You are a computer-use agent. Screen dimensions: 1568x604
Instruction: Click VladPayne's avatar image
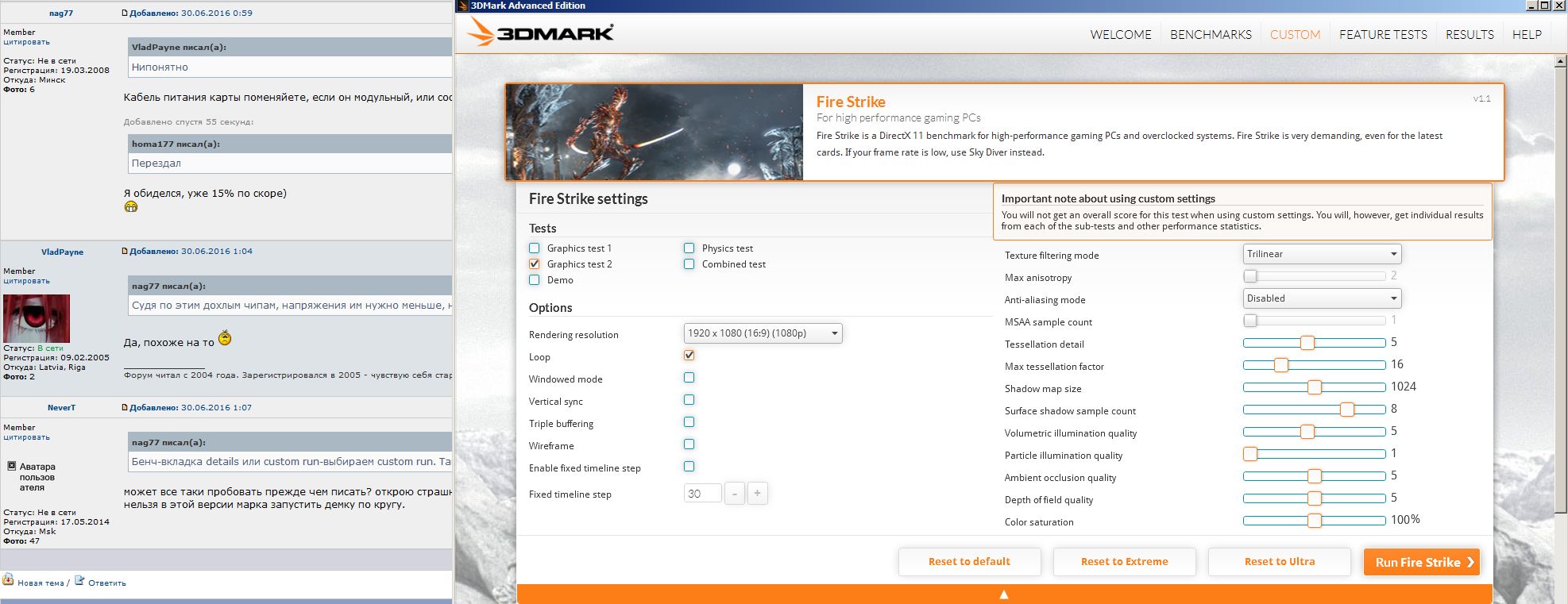coord(37,318)
